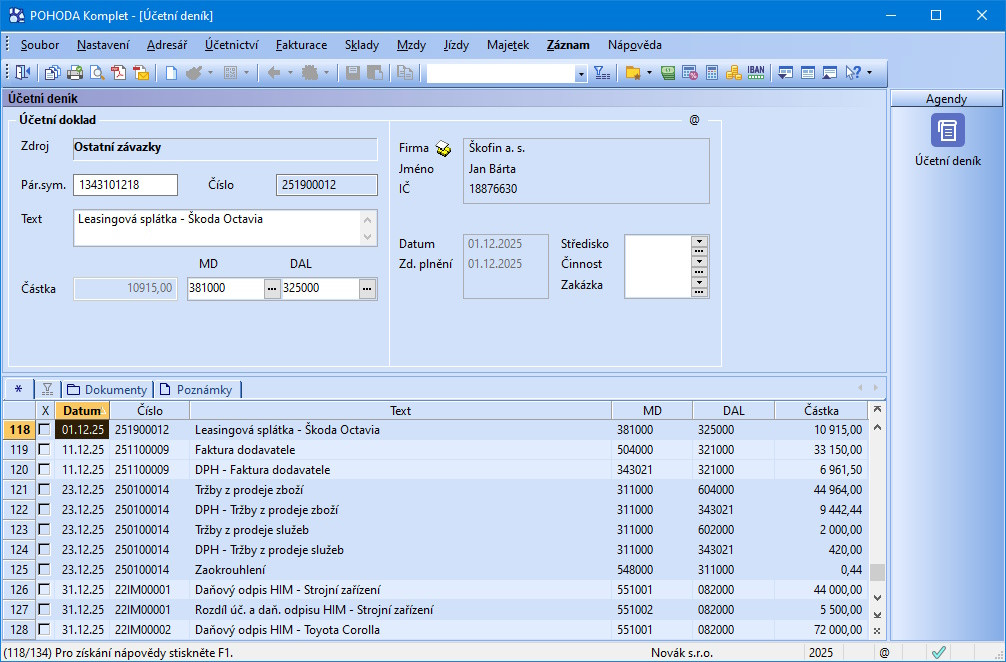Click the filter funnel toolbar icon

[600, 73]
